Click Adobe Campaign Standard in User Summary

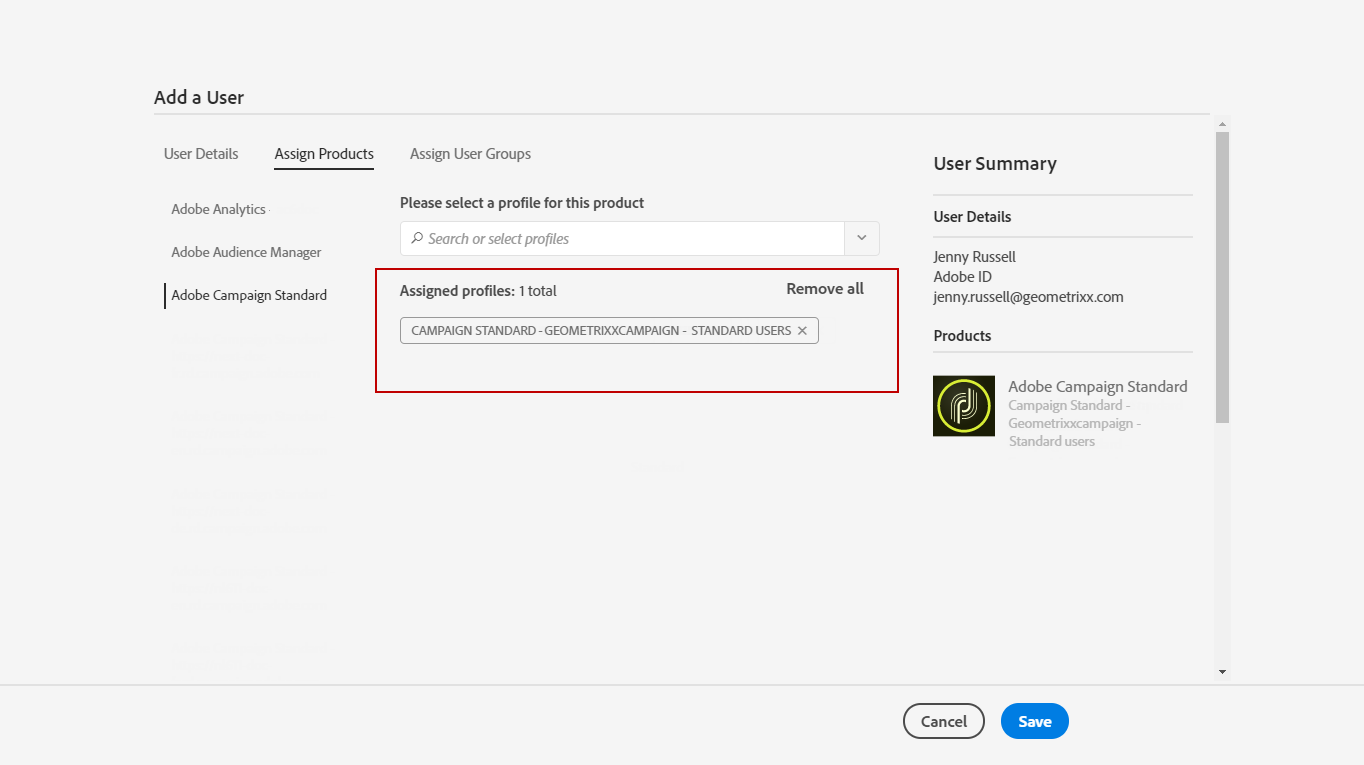pyautogui.click(x=1098, y=387)
